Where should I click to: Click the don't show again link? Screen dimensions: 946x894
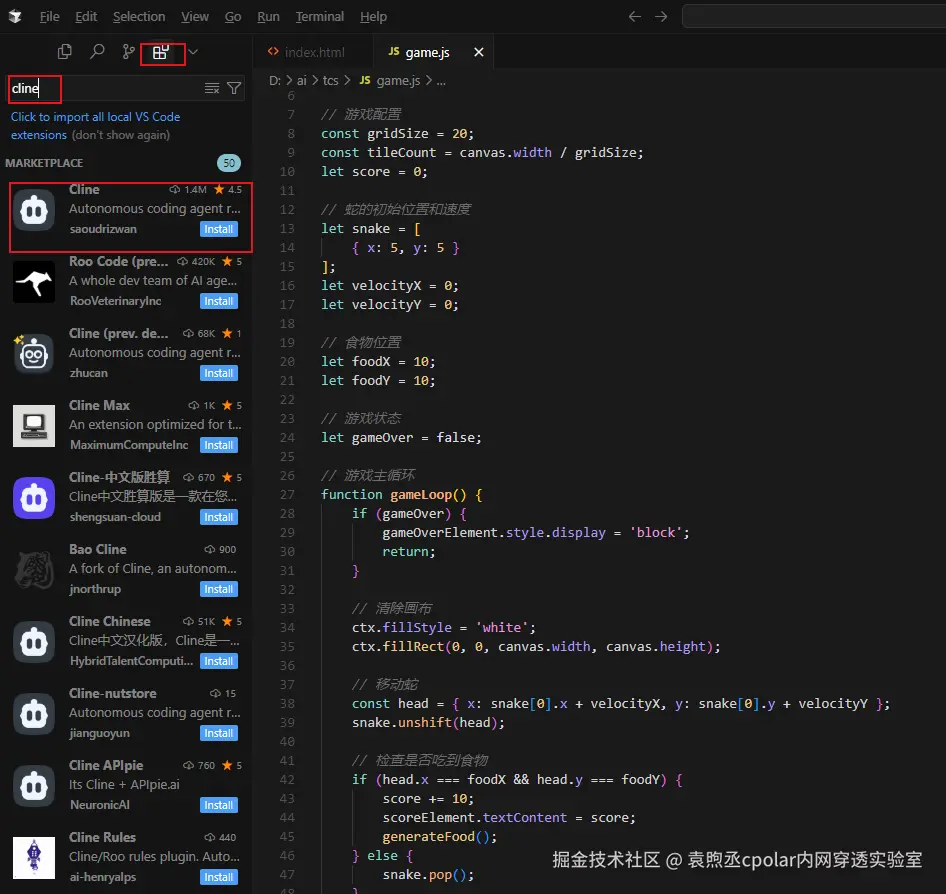click(x=121, y=135)
